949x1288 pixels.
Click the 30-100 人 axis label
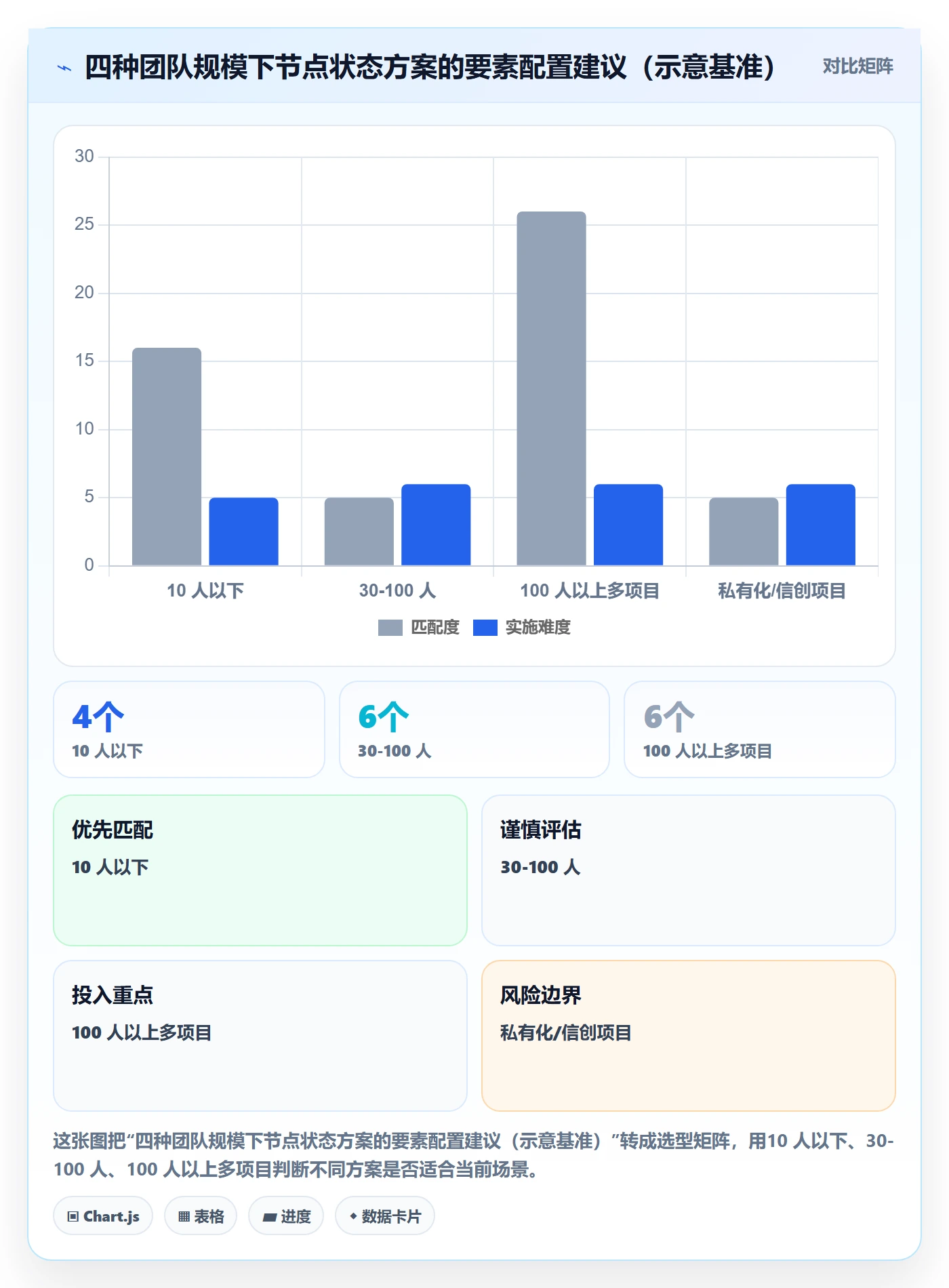pos(397,590)
